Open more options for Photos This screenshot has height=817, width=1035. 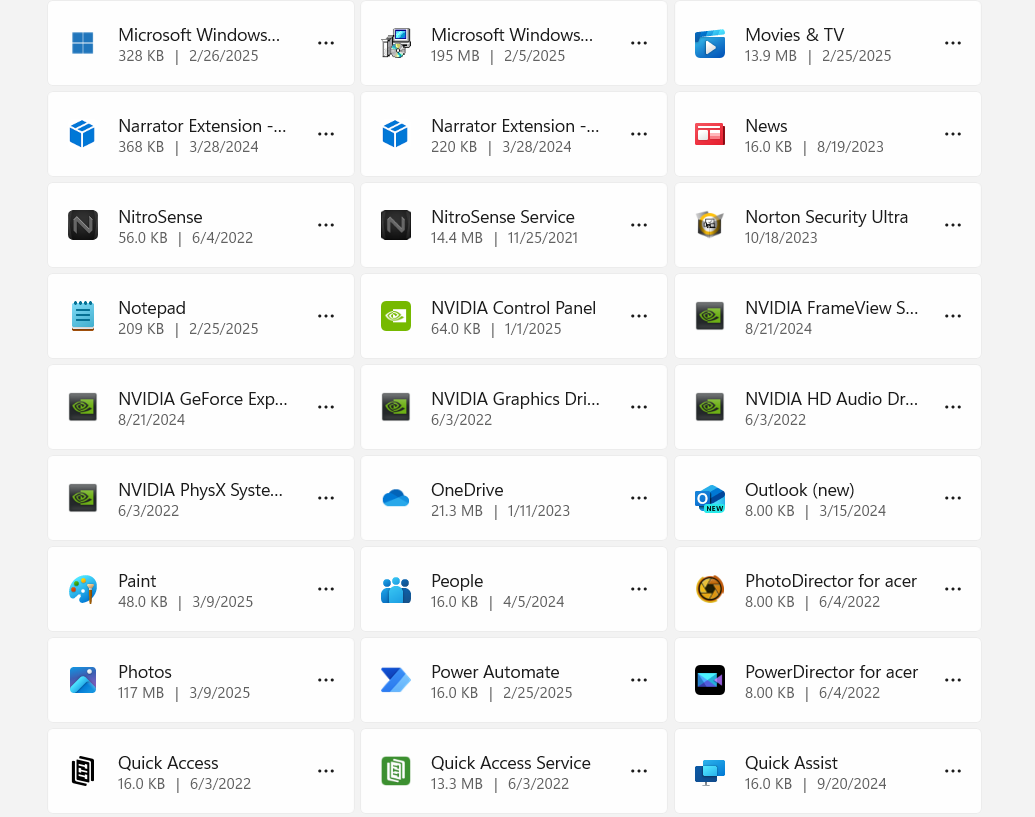tap(325, 680)
